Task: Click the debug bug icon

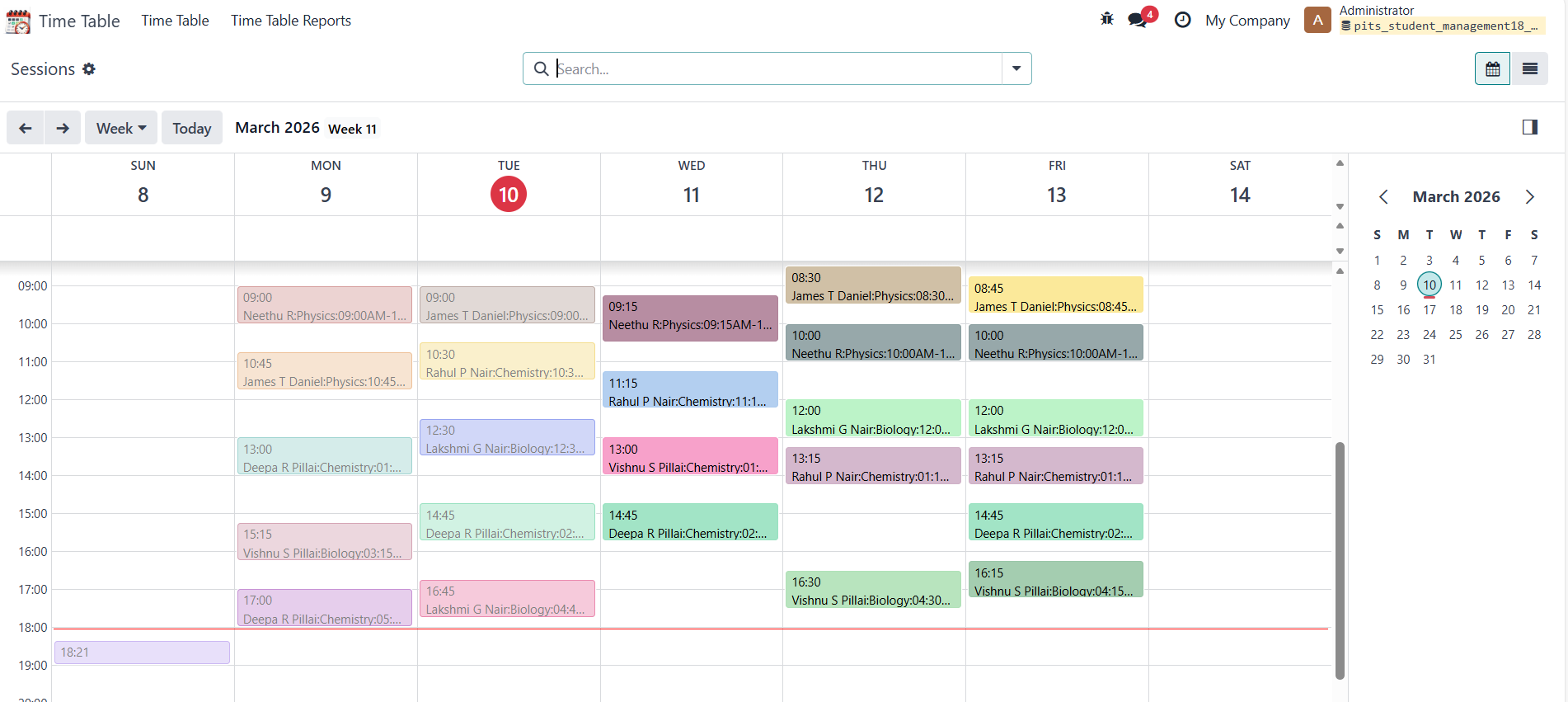Action: coord(1106,19)
